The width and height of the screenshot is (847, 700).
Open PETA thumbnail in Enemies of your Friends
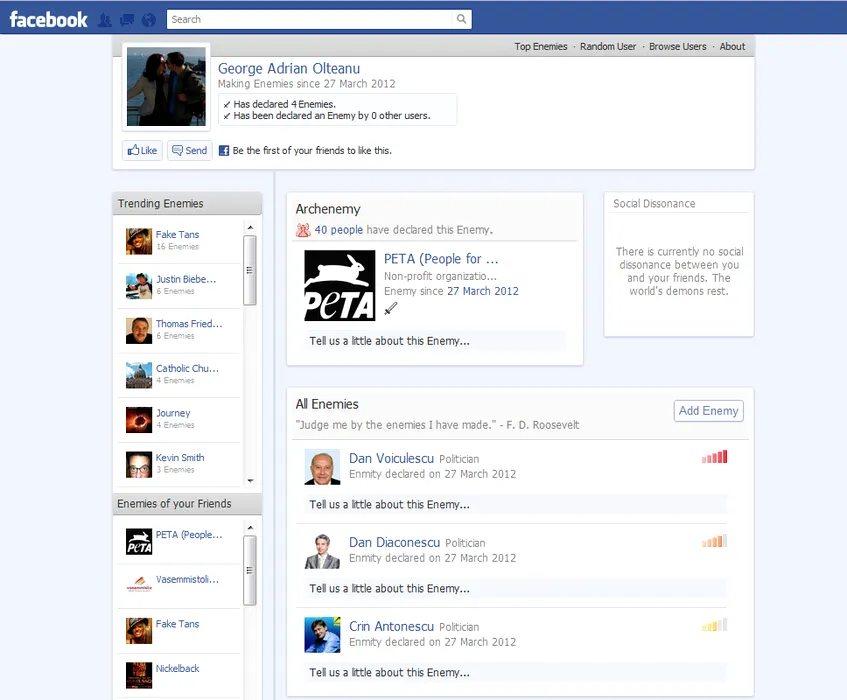coord(139,541)
